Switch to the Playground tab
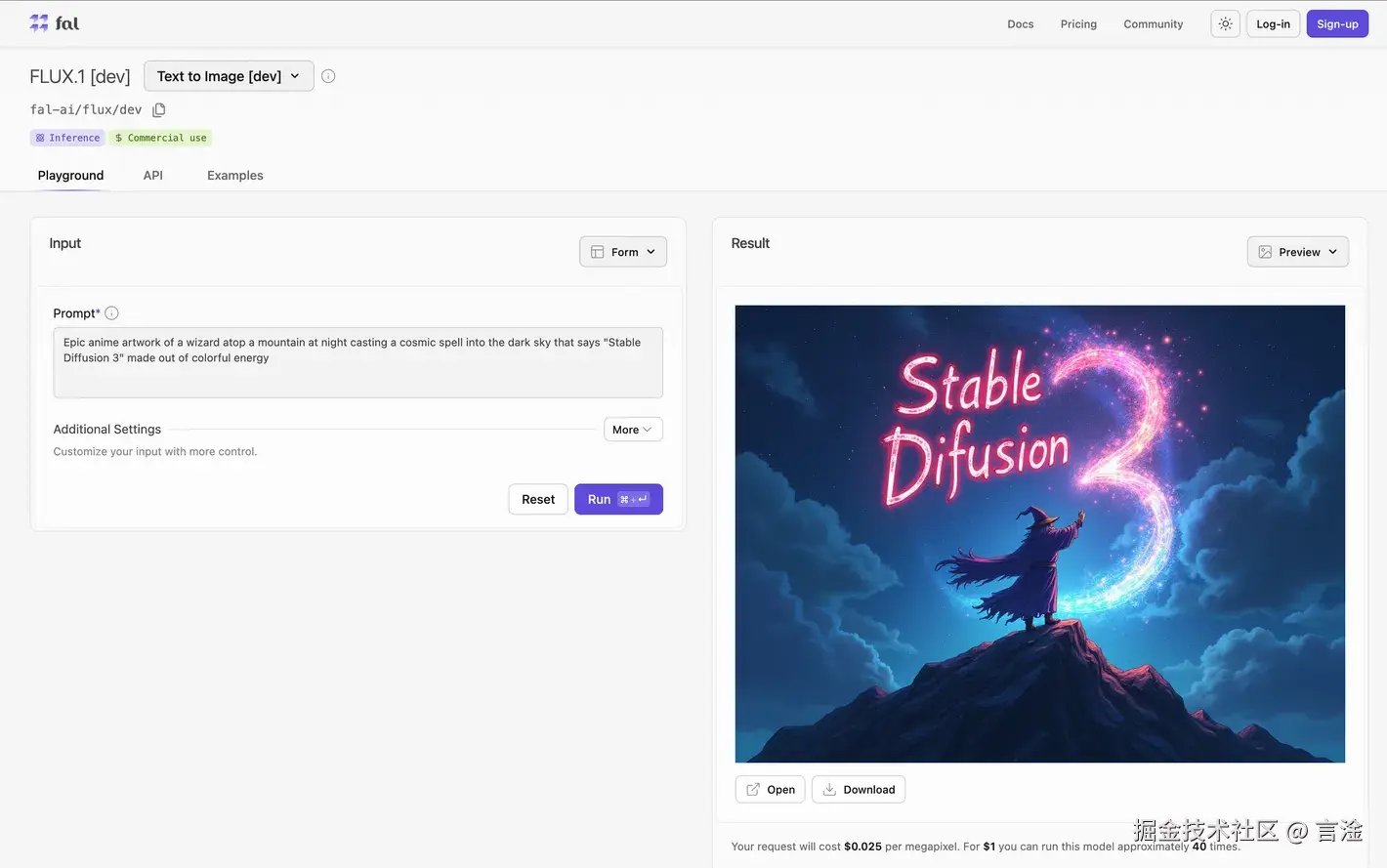 click(70, 176)
